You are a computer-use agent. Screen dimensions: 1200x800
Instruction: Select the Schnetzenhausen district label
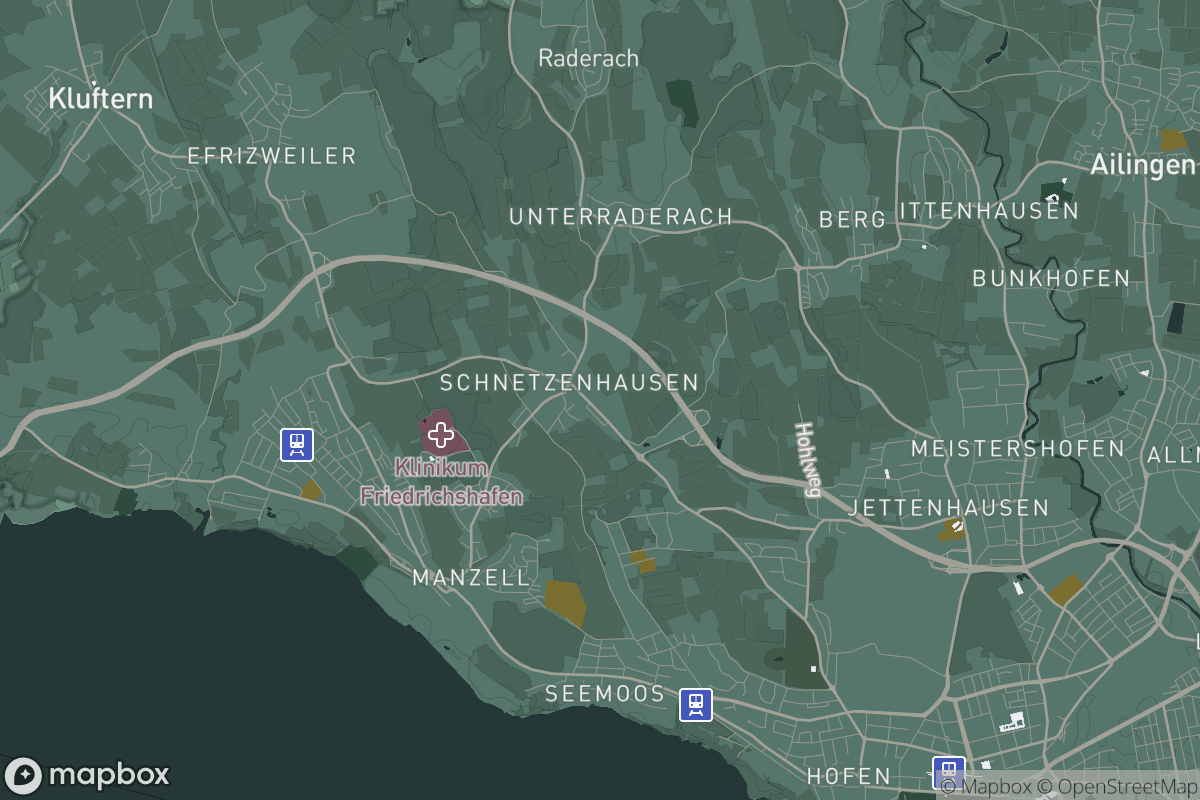coord(568,382)
